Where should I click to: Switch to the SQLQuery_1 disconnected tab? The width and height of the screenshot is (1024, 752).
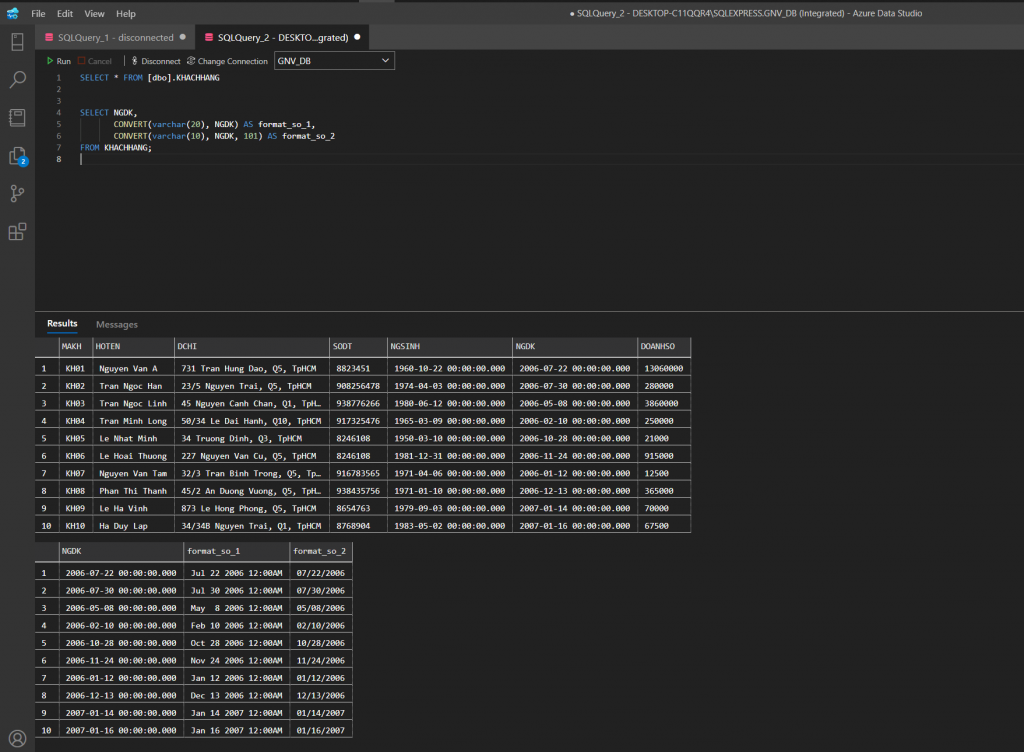[x=115, y=37]
